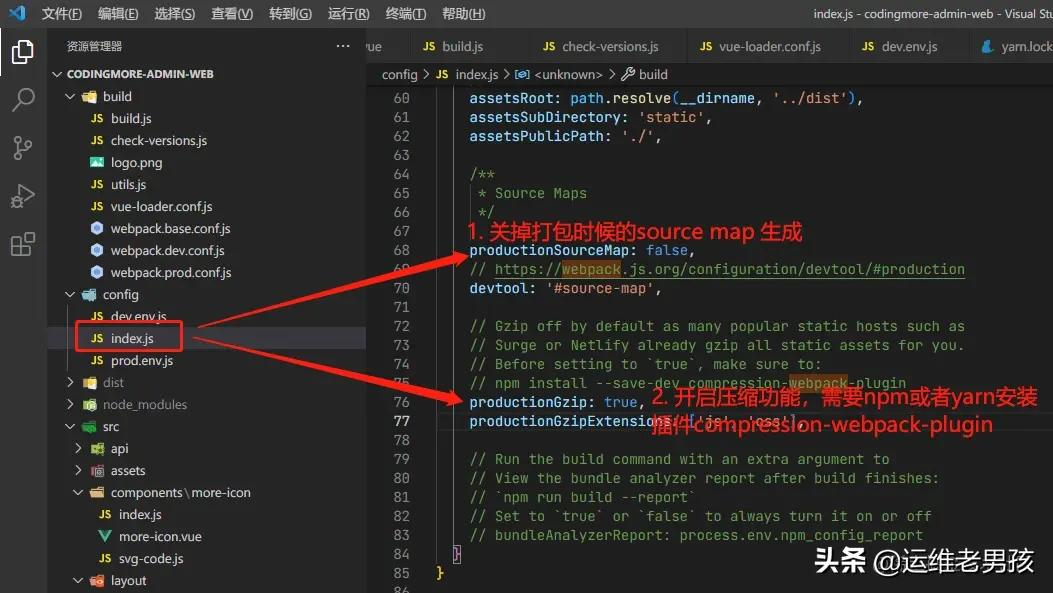The width and height of the screenshot is (1053, 593).
Task: Switch to dev.env.js editor tab
Action: [899, 46]
